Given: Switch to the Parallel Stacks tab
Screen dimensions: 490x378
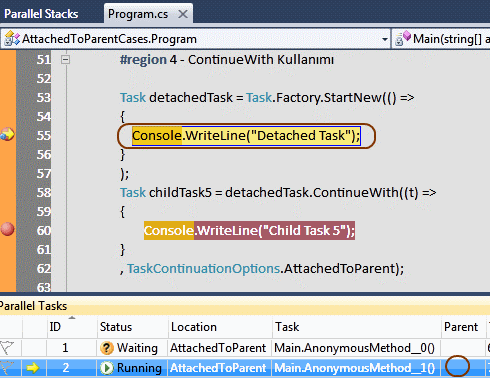Looking at the screenshot, I should (41, 14).
